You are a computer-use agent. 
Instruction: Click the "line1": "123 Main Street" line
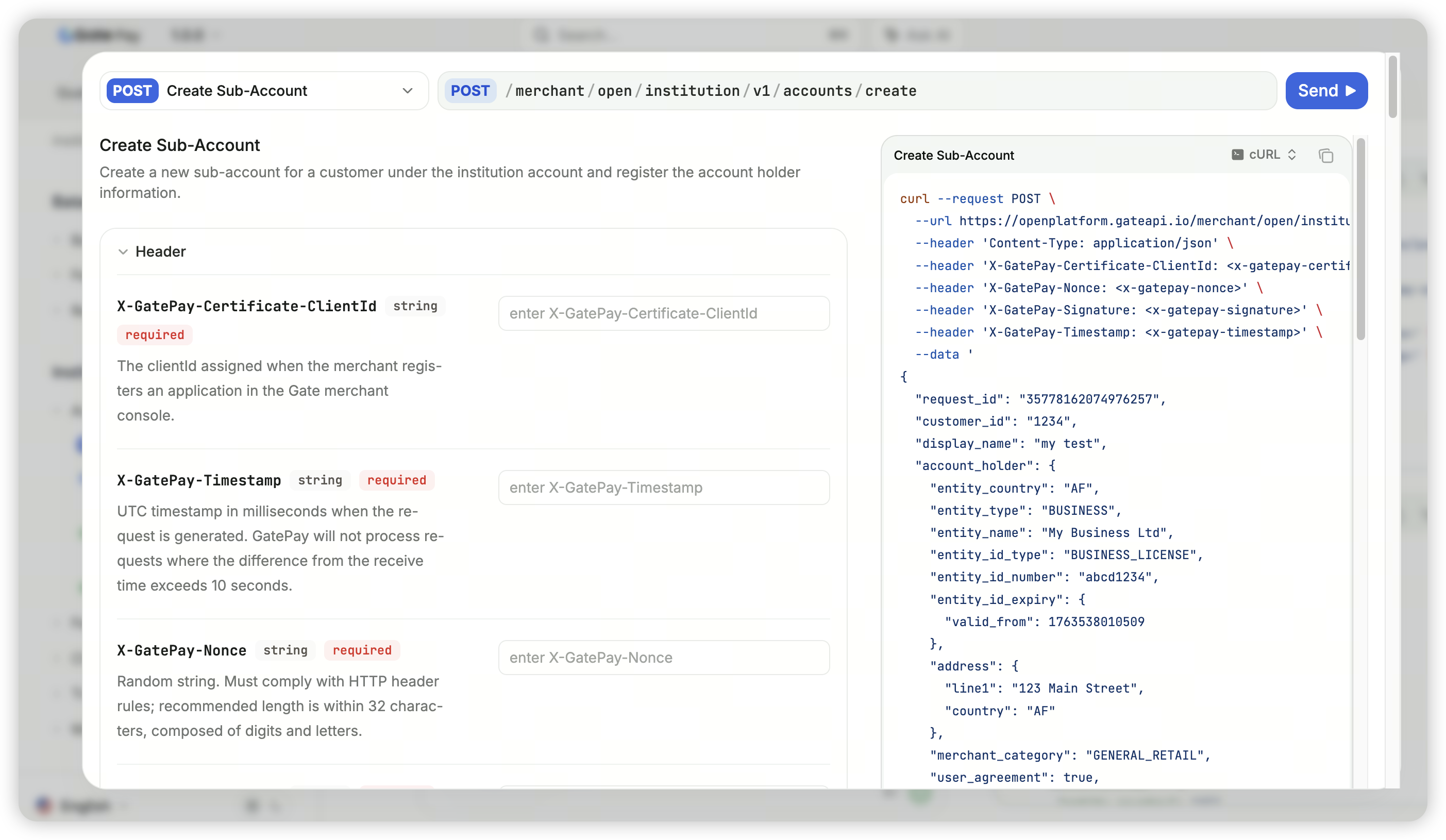pyautogui.click(x=1045, y=688)
